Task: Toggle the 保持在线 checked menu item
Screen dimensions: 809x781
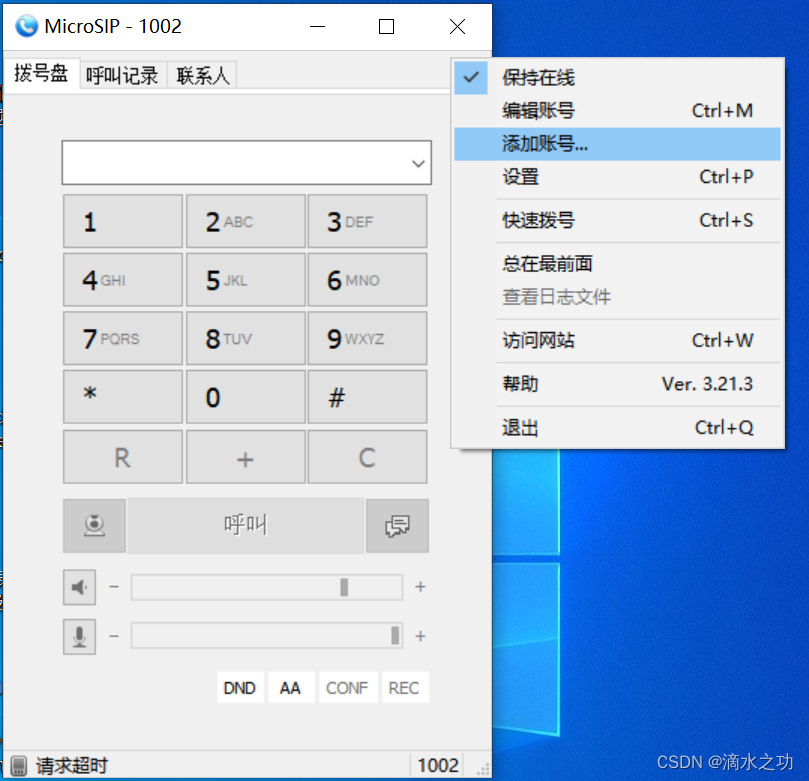Action: 617,78
